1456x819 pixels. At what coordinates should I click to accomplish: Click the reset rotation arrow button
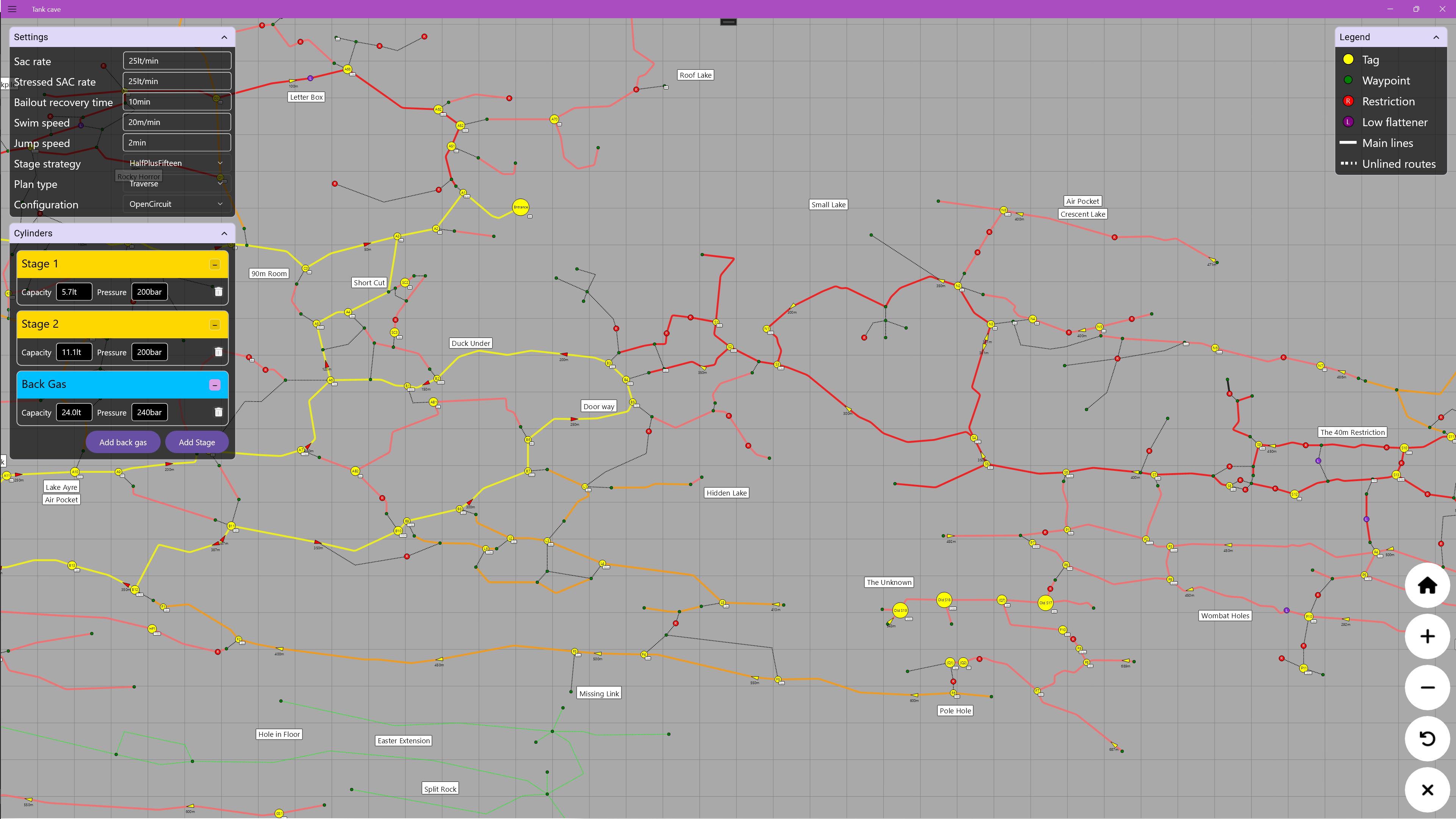(x=1427, y=738)
